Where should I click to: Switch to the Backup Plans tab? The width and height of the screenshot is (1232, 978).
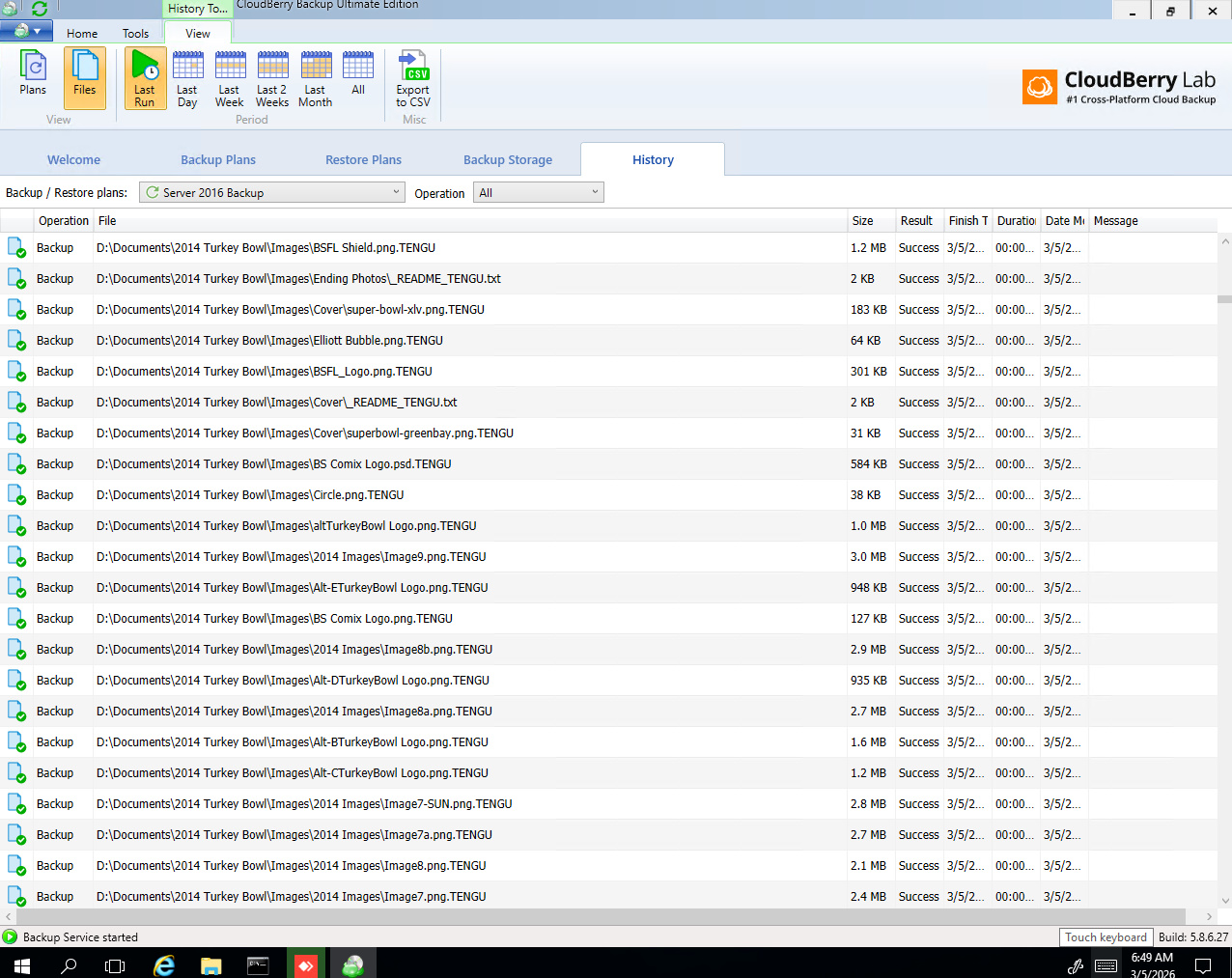(218, 160)
